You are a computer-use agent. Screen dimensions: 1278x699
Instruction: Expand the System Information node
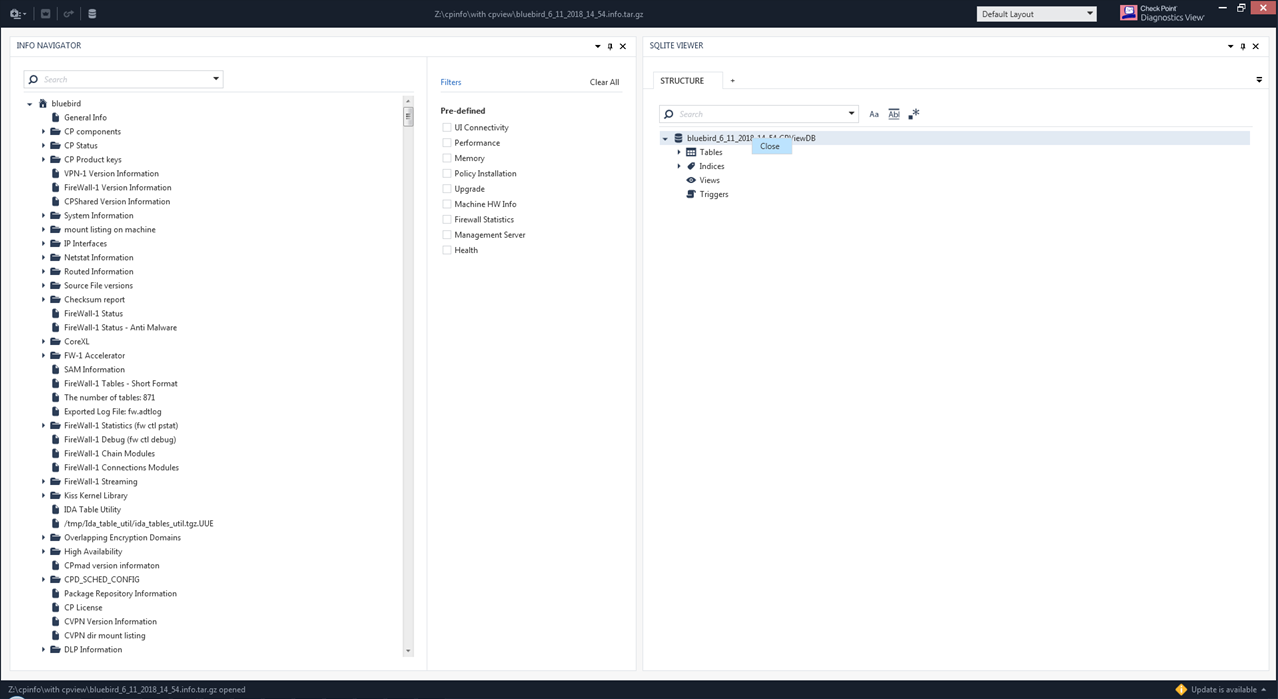(x=44, y=215)
